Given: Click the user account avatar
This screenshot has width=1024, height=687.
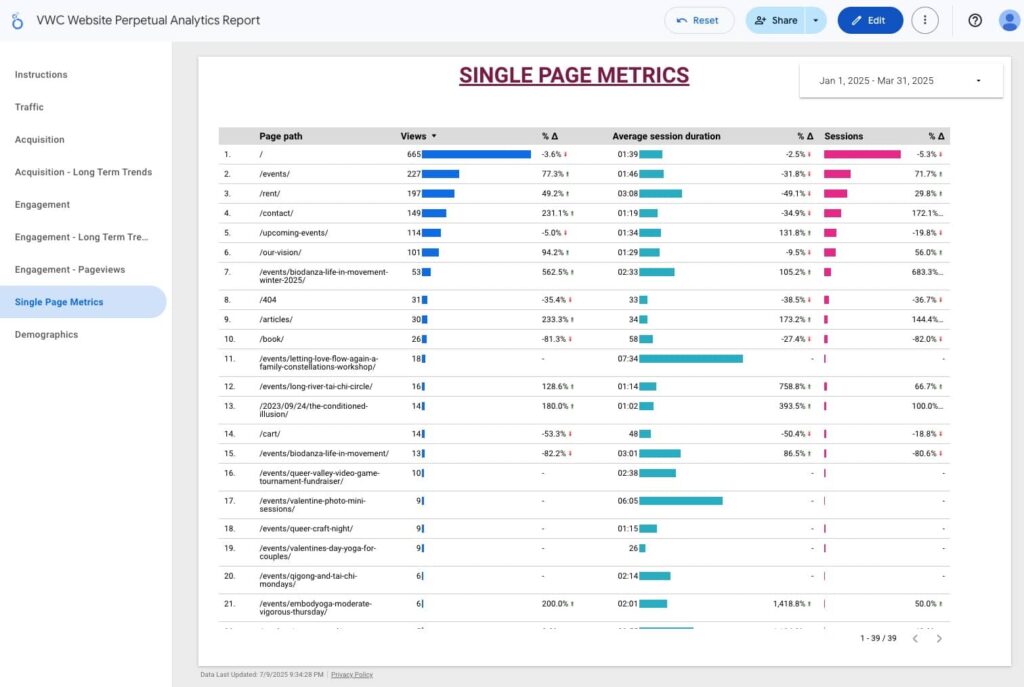Looking at the screenshot, I should (x=1009, y=20).
